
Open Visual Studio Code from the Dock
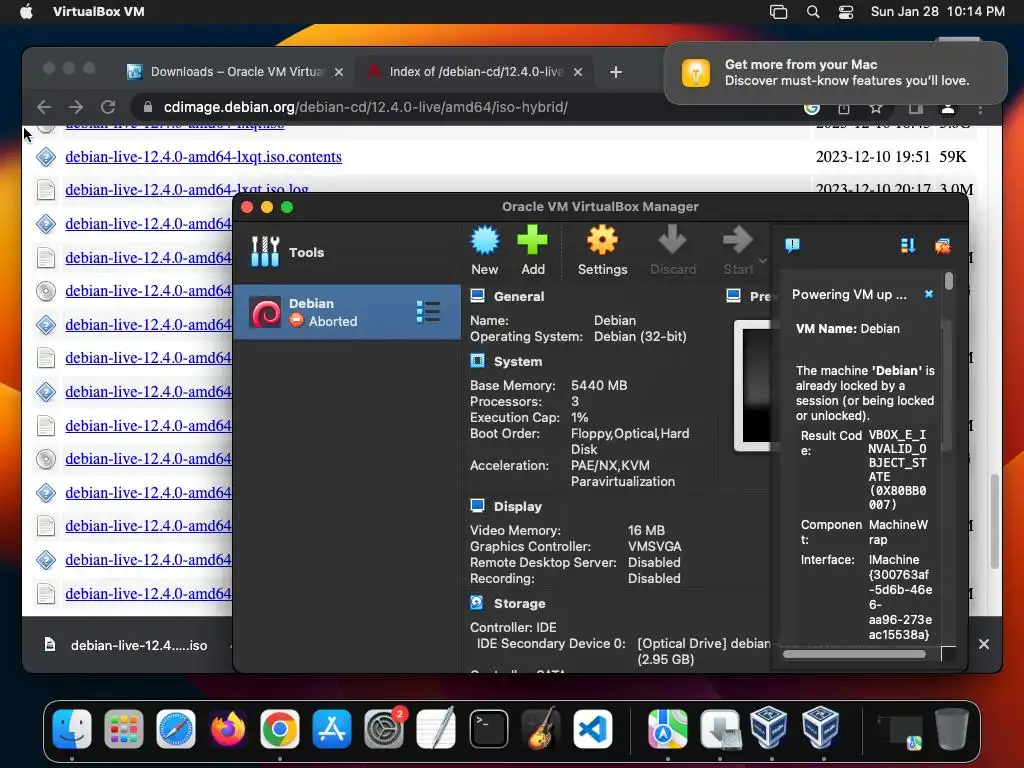(x=593, y=729)
